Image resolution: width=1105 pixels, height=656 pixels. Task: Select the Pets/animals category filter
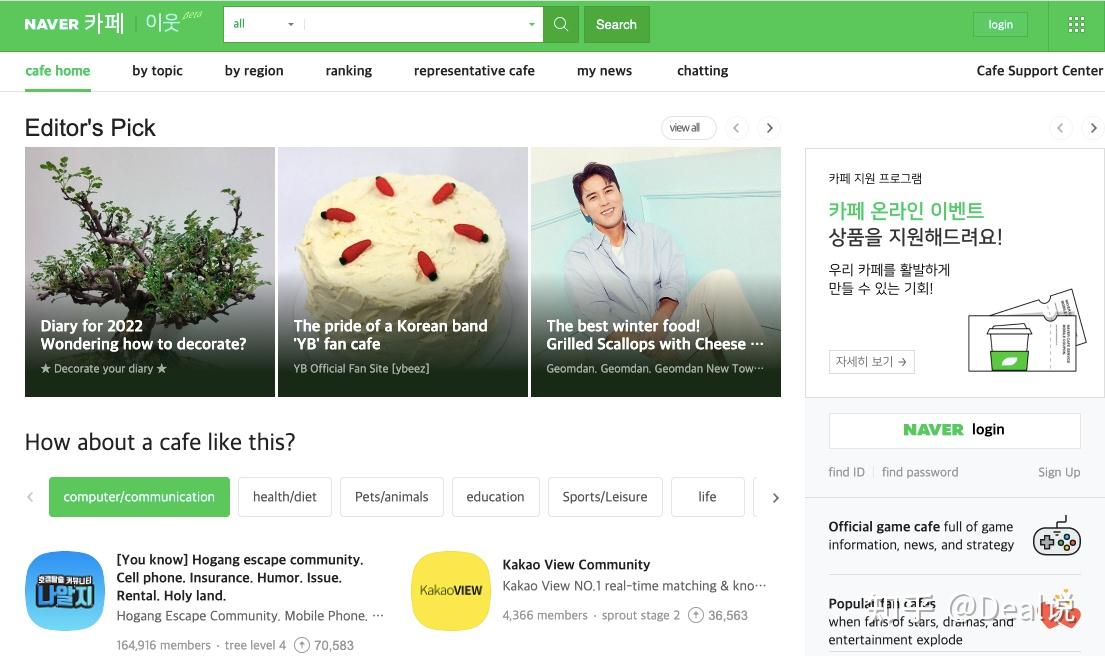pyautogui.click(x=391, y=497)
